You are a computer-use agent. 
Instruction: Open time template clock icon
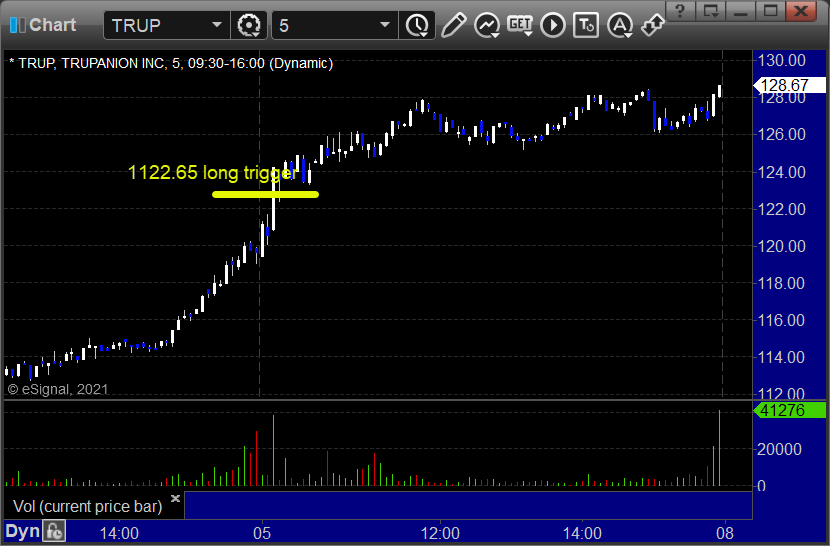[418, 25]
